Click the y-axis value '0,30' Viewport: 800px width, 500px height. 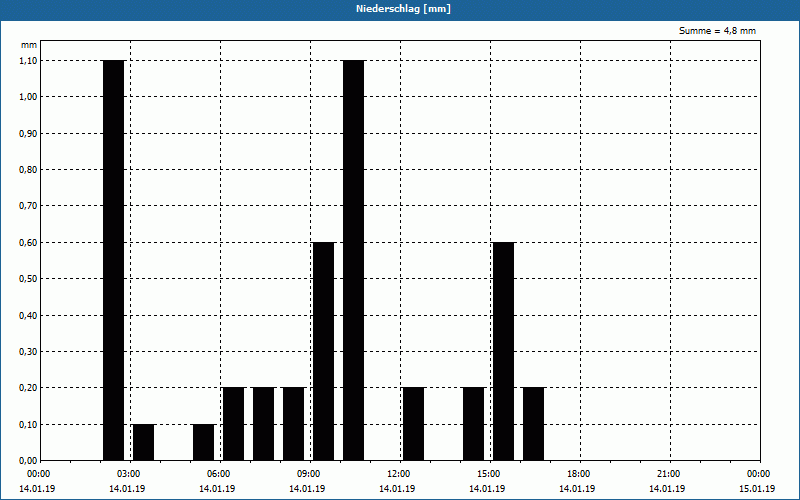[x=29, y=352]
